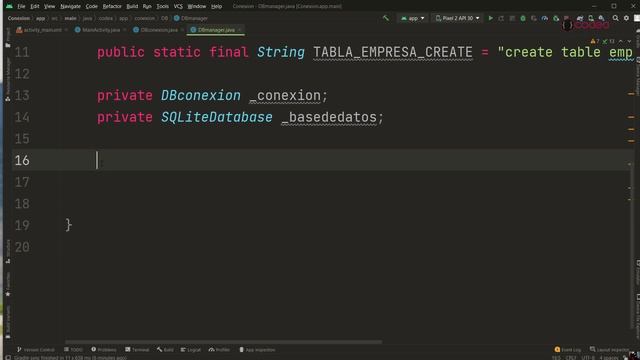Click the Attach Debugger to Android Process icon
Viewport: 640px width, 360px height.
pos(556,18)
